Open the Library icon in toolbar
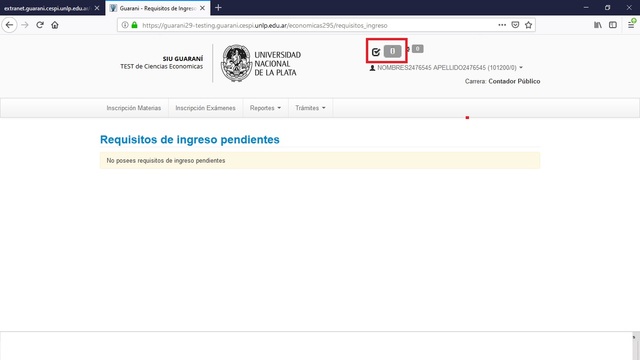This screenshot has height=360, width=640. click(x=598, y=25)
